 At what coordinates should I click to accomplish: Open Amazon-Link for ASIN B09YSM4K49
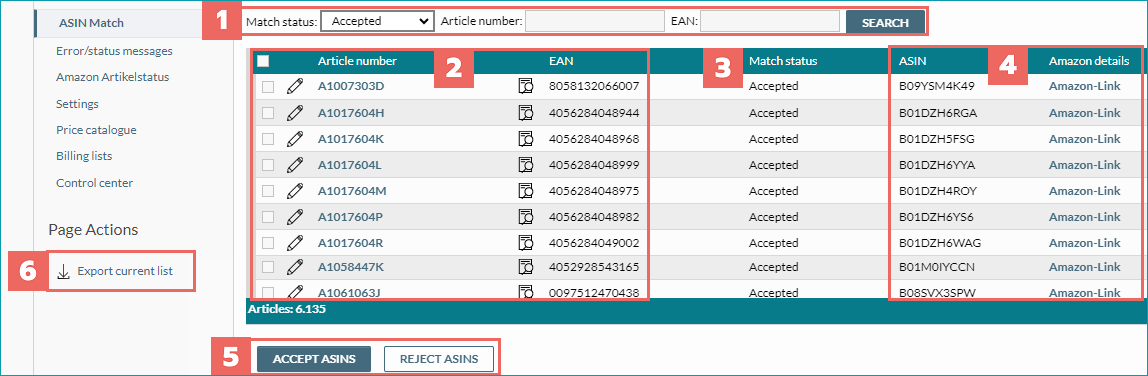1084,87
